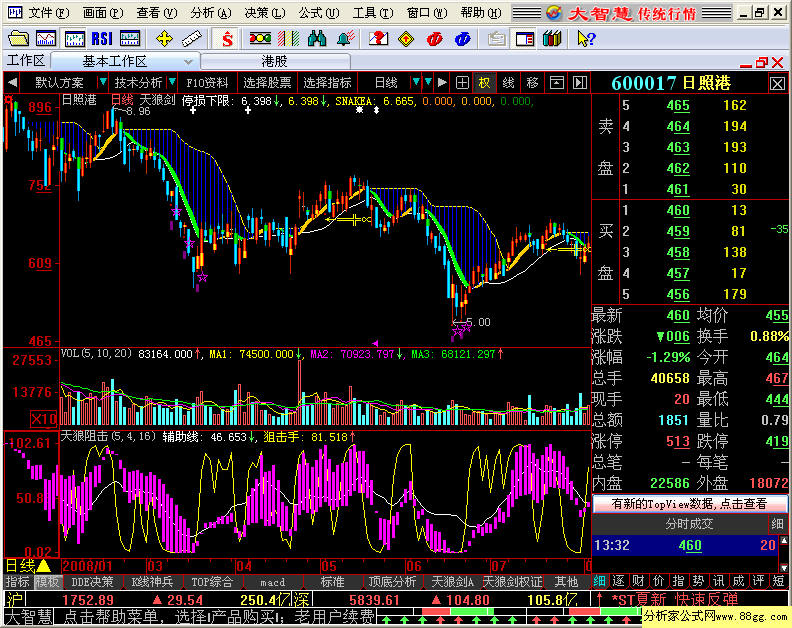792x628 pixels.
Task: Toggle the window layout panel icon
Action: (x=524, y=38)
